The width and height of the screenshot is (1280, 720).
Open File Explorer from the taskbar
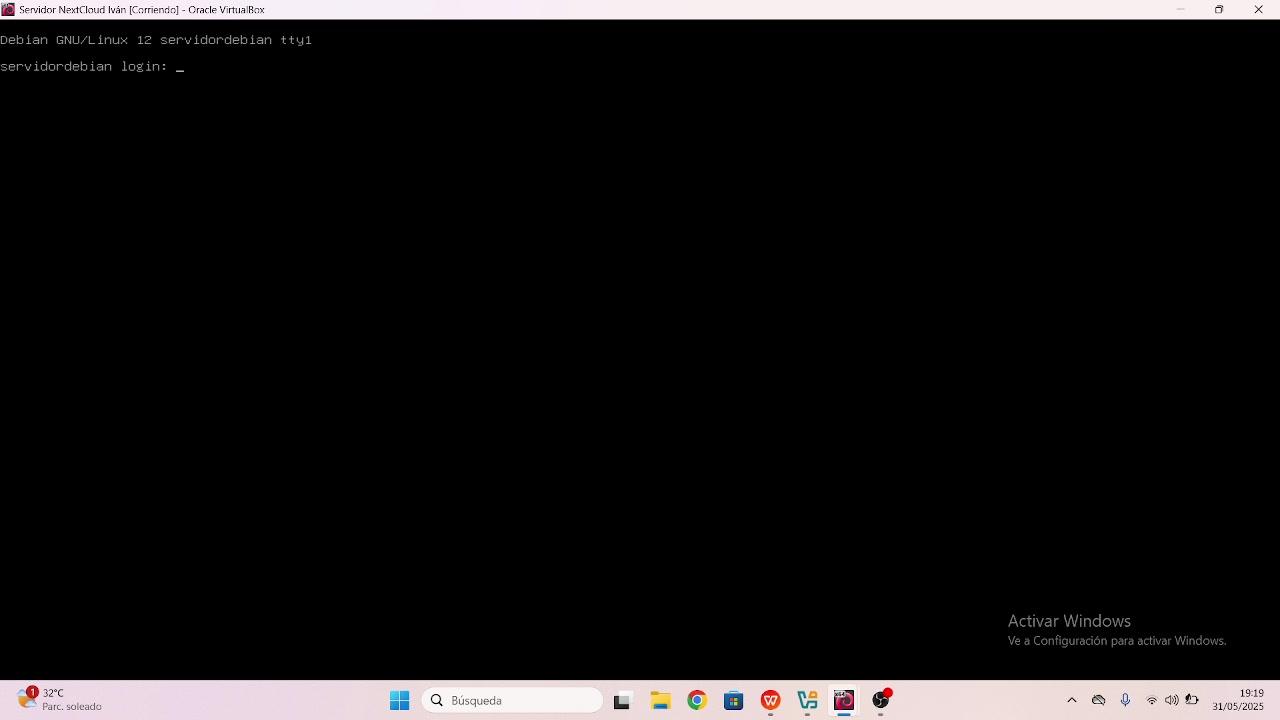[x=660, y=700]
